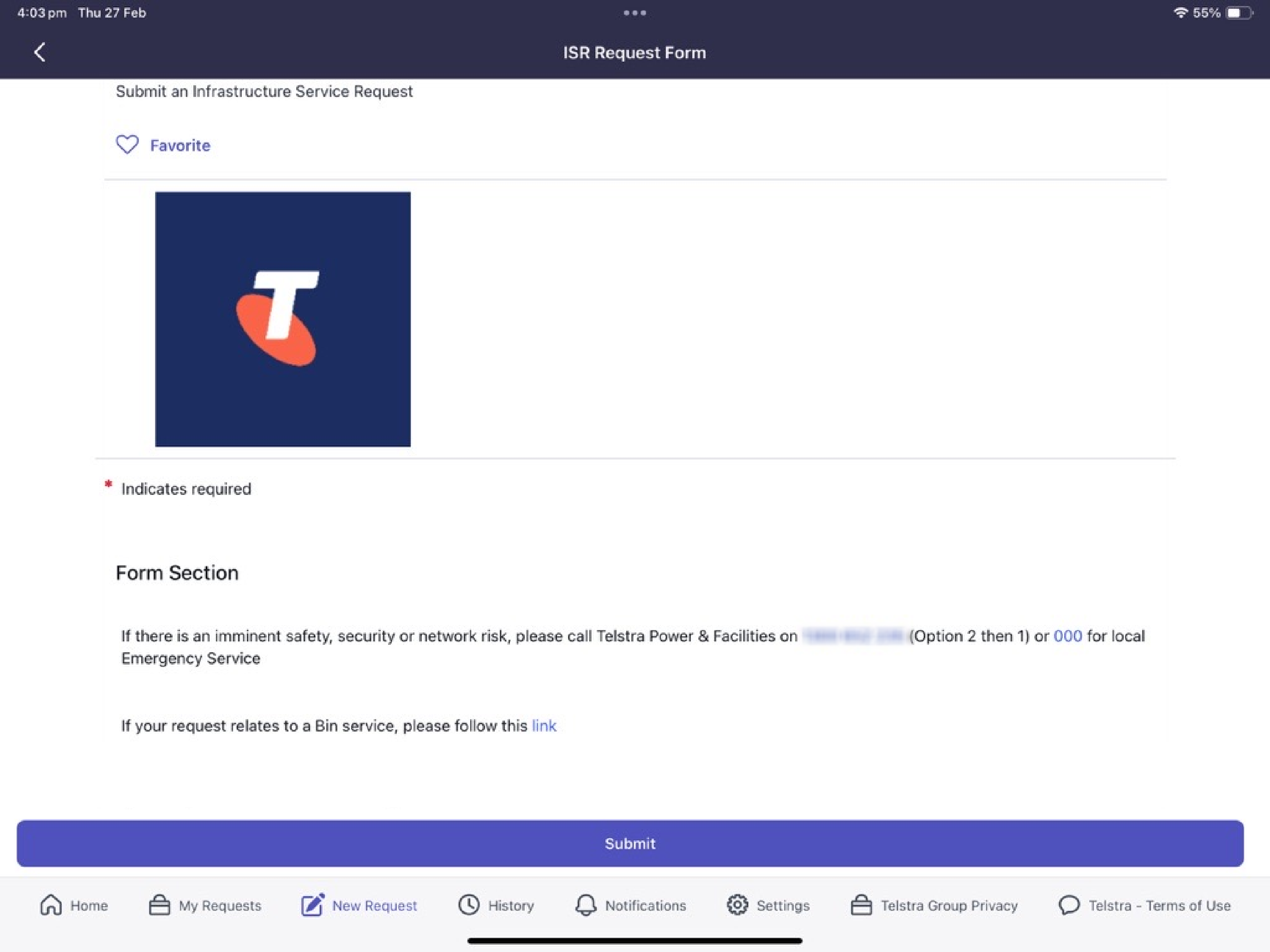Tap the Indicates required note
This screenshot has width=1270, height=952.
[x=186, y=489]
